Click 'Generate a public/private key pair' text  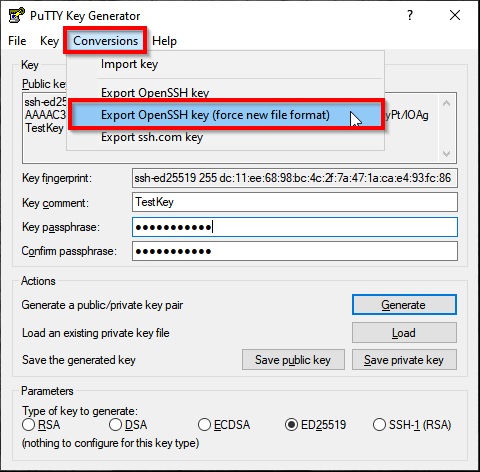[x=102, y=305]
